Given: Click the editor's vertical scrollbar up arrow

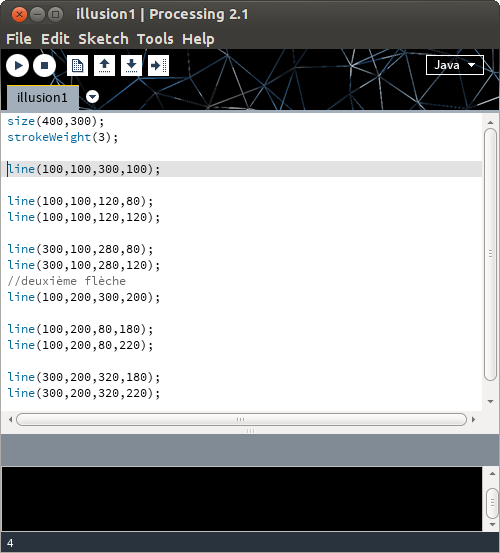Looking at the screenshot, I should (490, 122).
